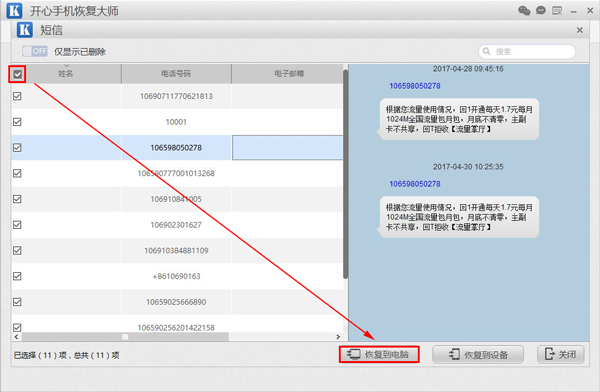600x392 pixels.
Task: Click the 电子邮箱 column header
Action: 289,74
